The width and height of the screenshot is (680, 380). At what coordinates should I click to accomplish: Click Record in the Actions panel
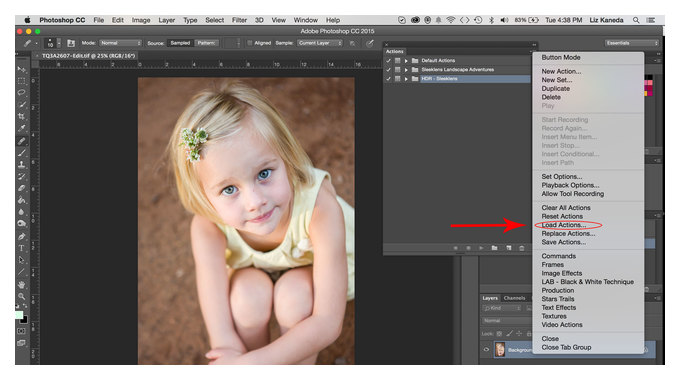coord(468,248)
